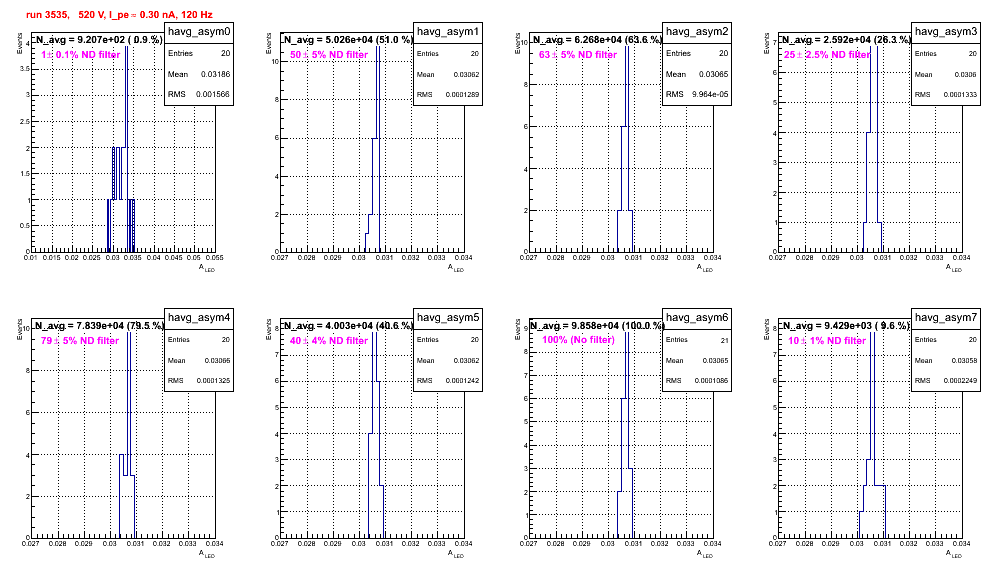
Task: Click RMS value 0.0001289 in havg_asym1
Action: [462, 95]
